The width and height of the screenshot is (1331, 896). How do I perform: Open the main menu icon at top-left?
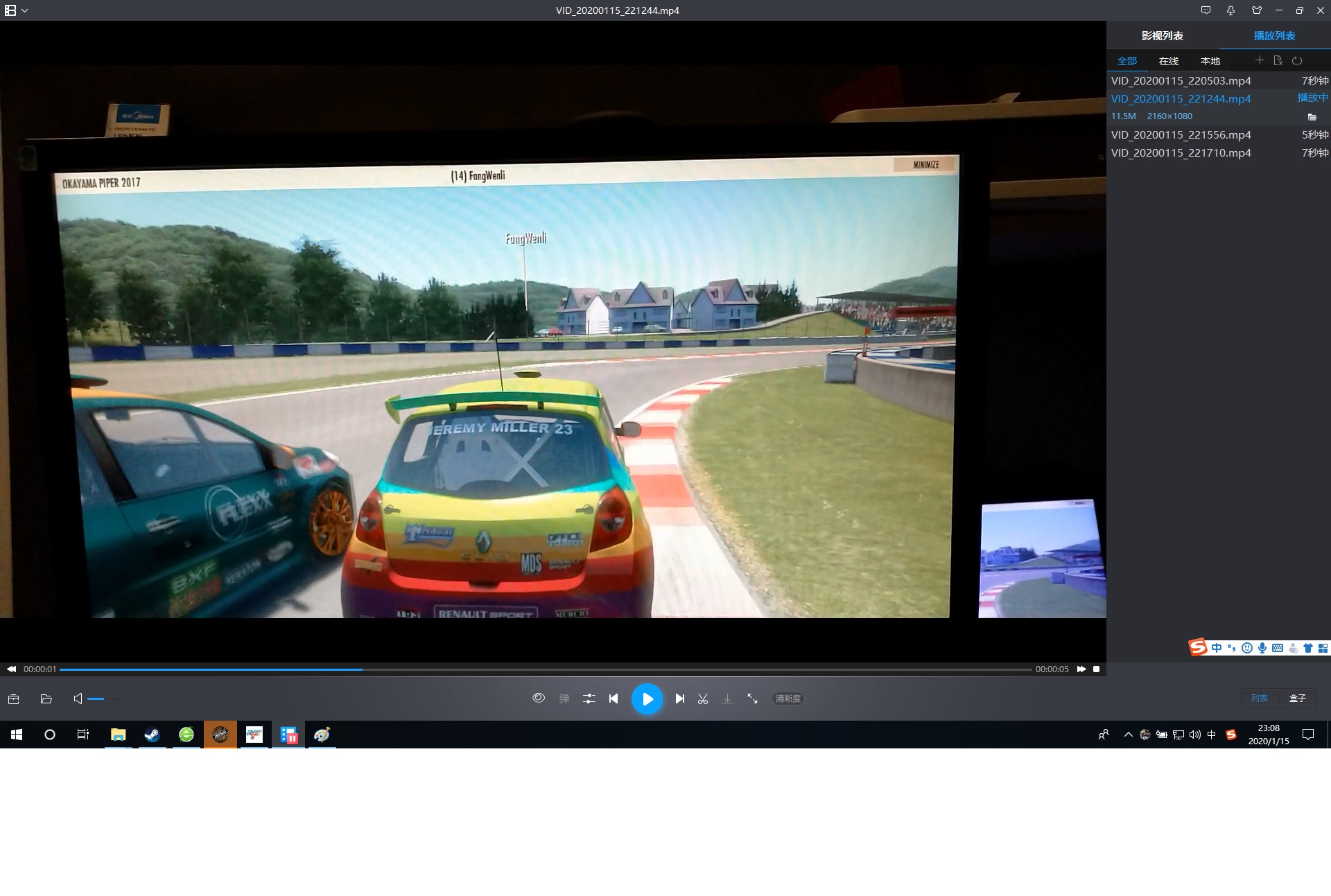[10, 10]
